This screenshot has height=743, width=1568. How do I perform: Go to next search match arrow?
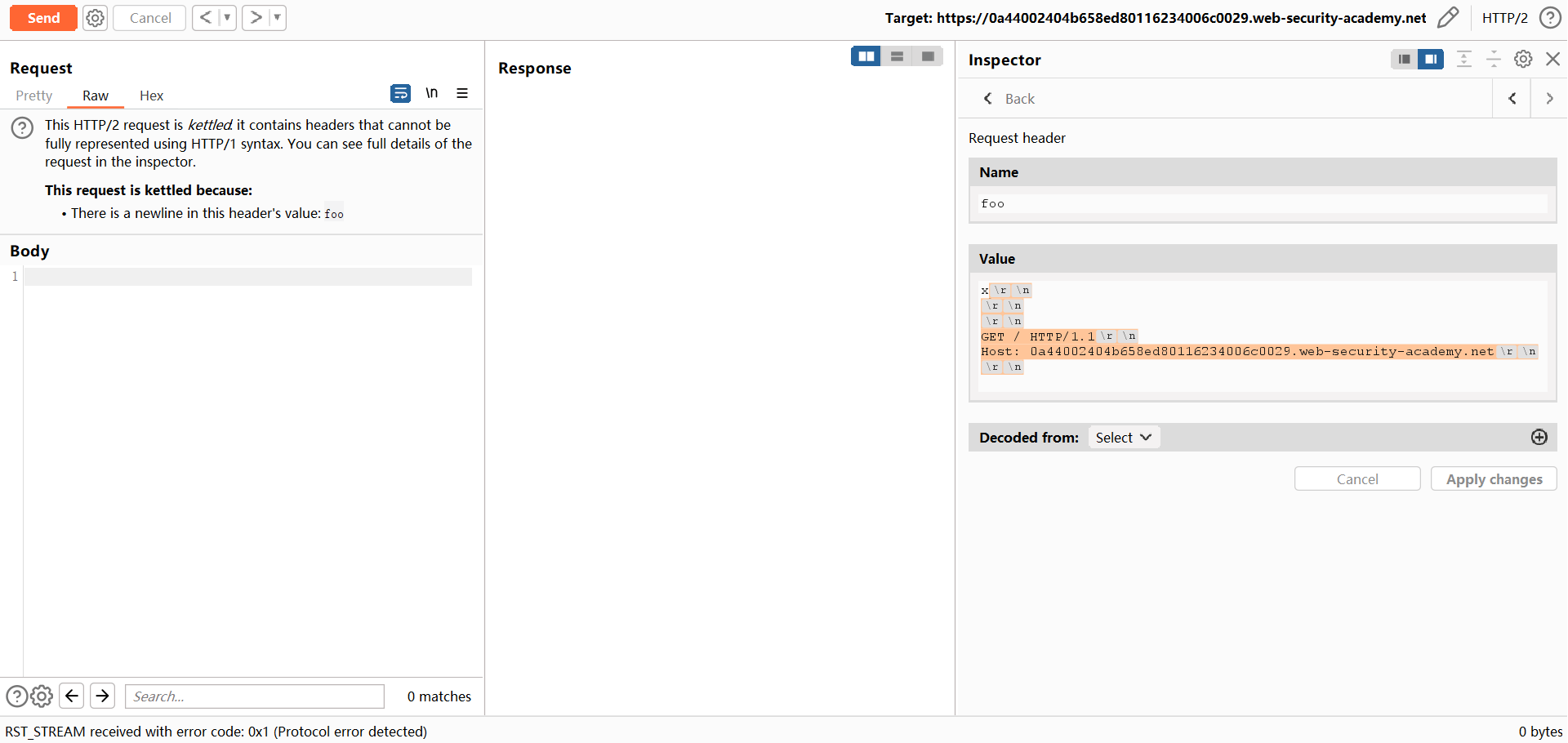point(102,696)
